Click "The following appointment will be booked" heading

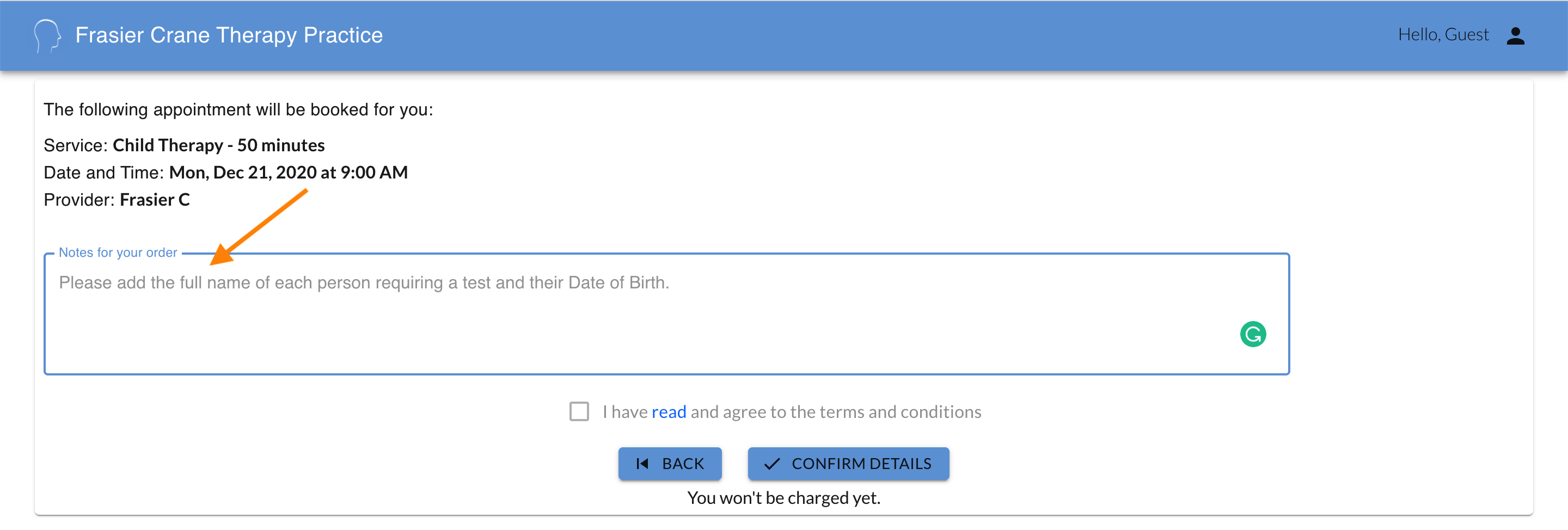pyautogui.click(x=238, y=109)
